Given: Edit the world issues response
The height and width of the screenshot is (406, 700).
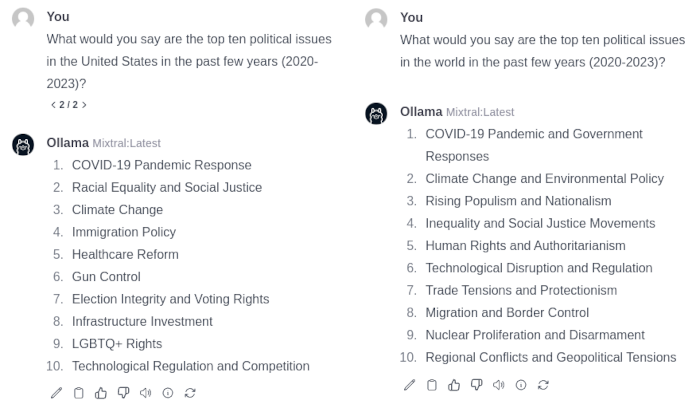Looking at the screenshot, I should 410,385.
